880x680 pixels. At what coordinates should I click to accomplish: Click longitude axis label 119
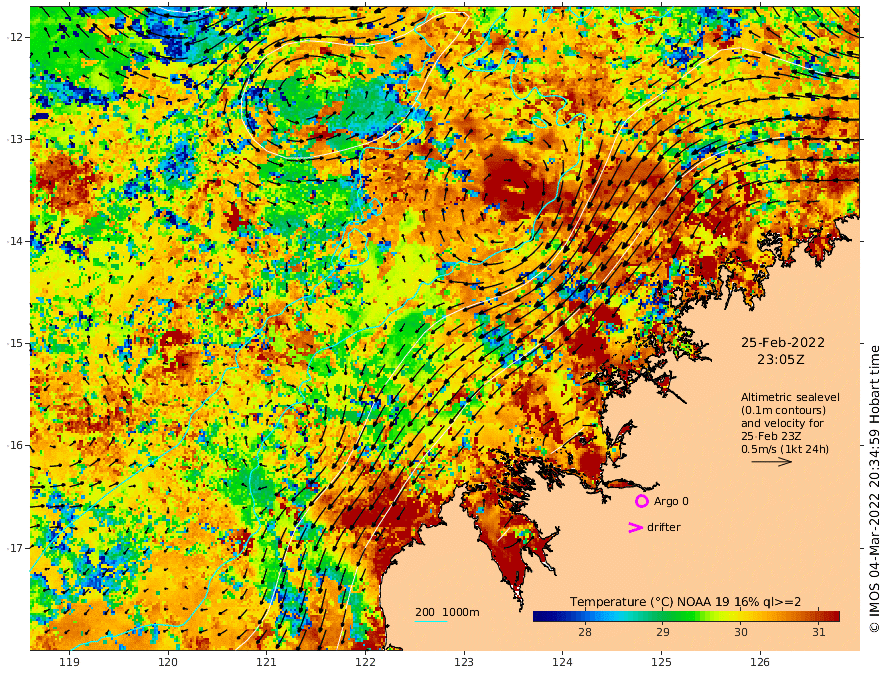point(69,663)
